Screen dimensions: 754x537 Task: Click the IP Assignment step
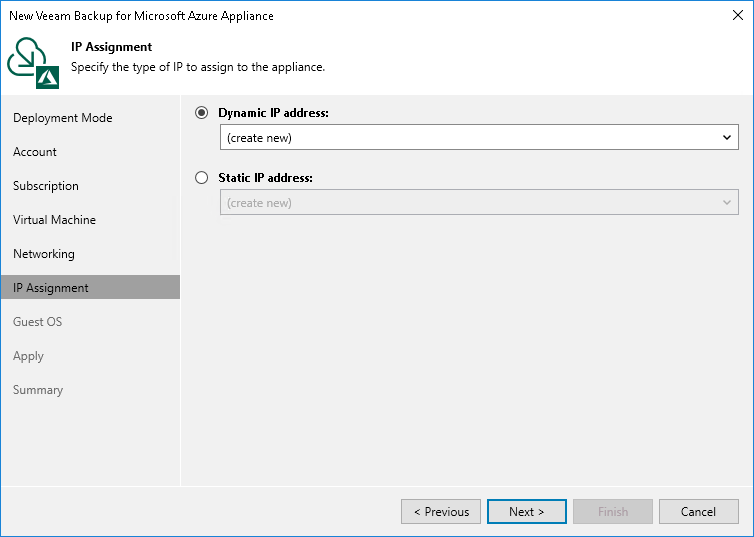(x=51, y=288)
